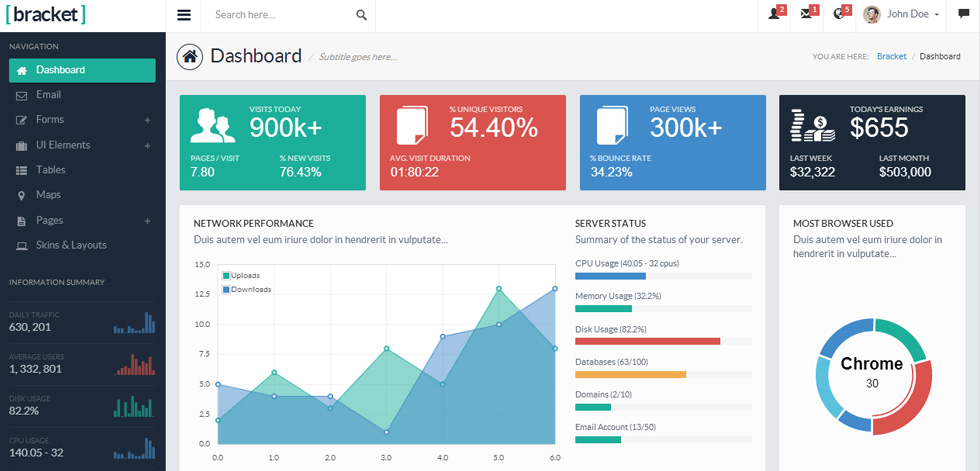Click the document icon on Unique Visitors card
This screenshot has width=980, height=471.
pyautogui.click(x=412, y=125)
